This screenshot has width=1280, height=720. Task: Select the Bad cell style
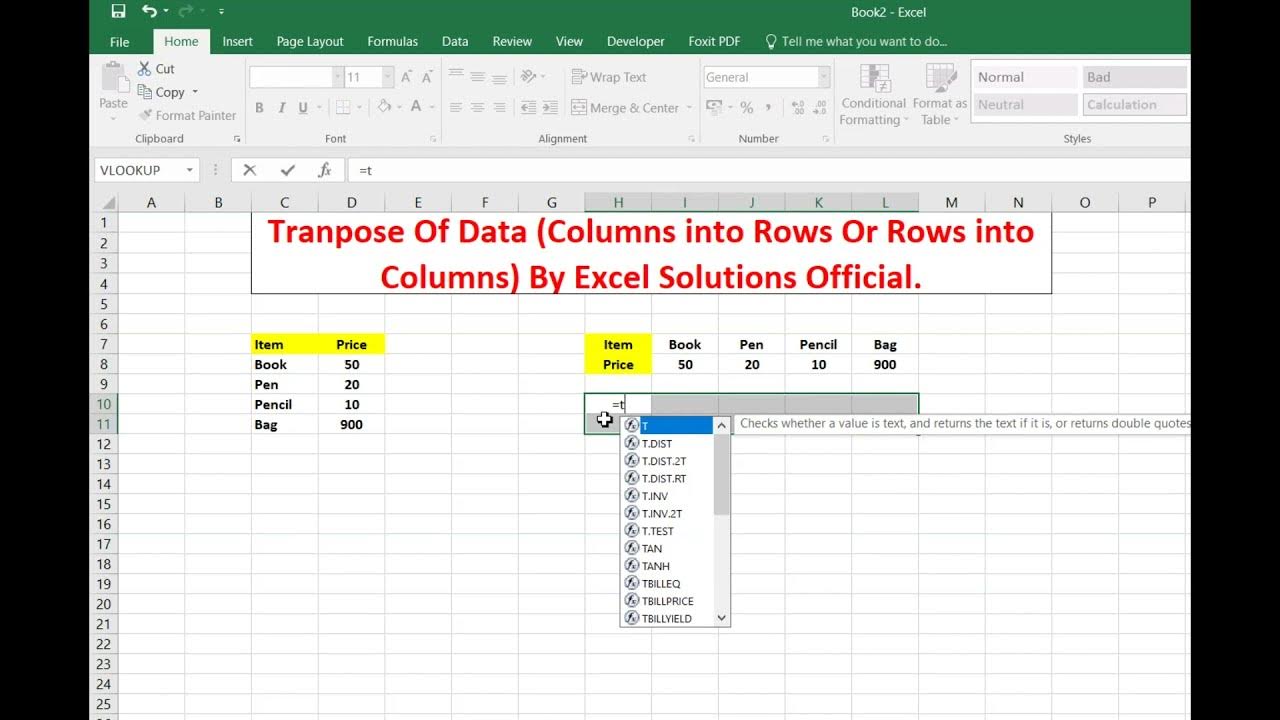point(1134,77)
